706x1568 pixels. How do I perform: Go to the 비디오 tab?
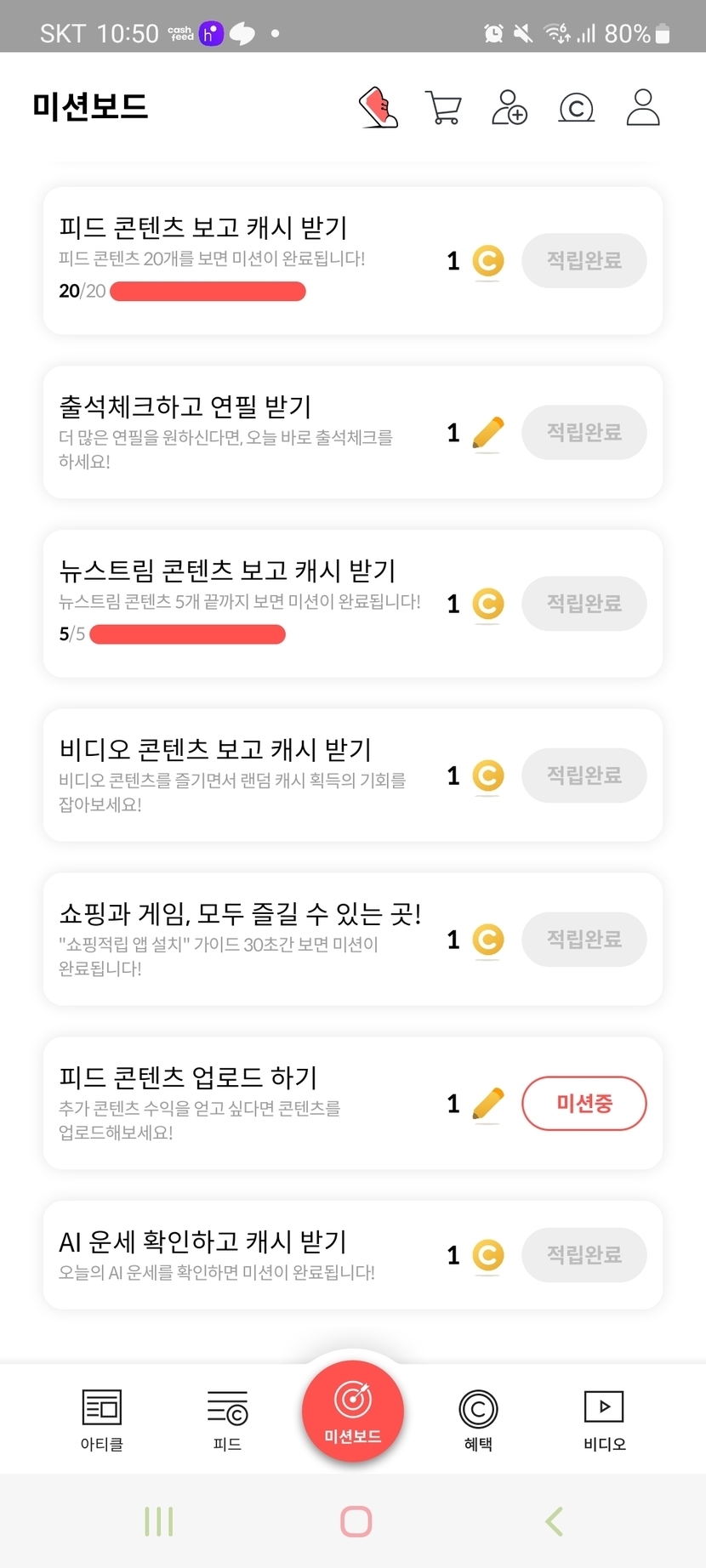point(604,1418)
